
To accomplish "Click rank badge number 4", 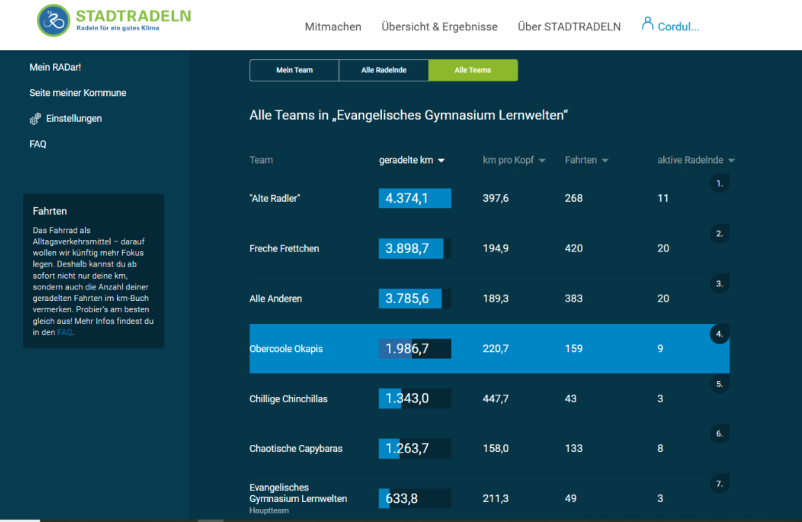I will point(719,334).
